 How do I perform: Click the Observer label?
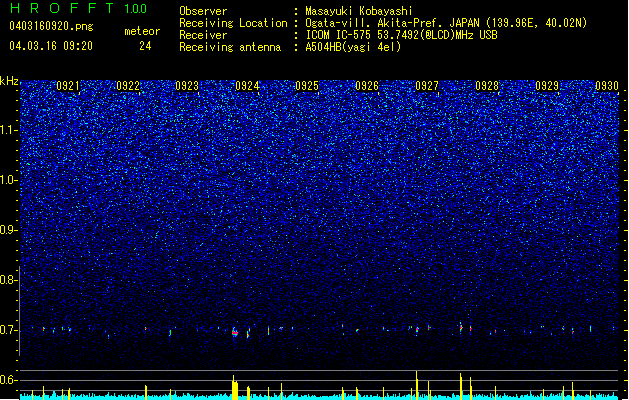(203, 11)
